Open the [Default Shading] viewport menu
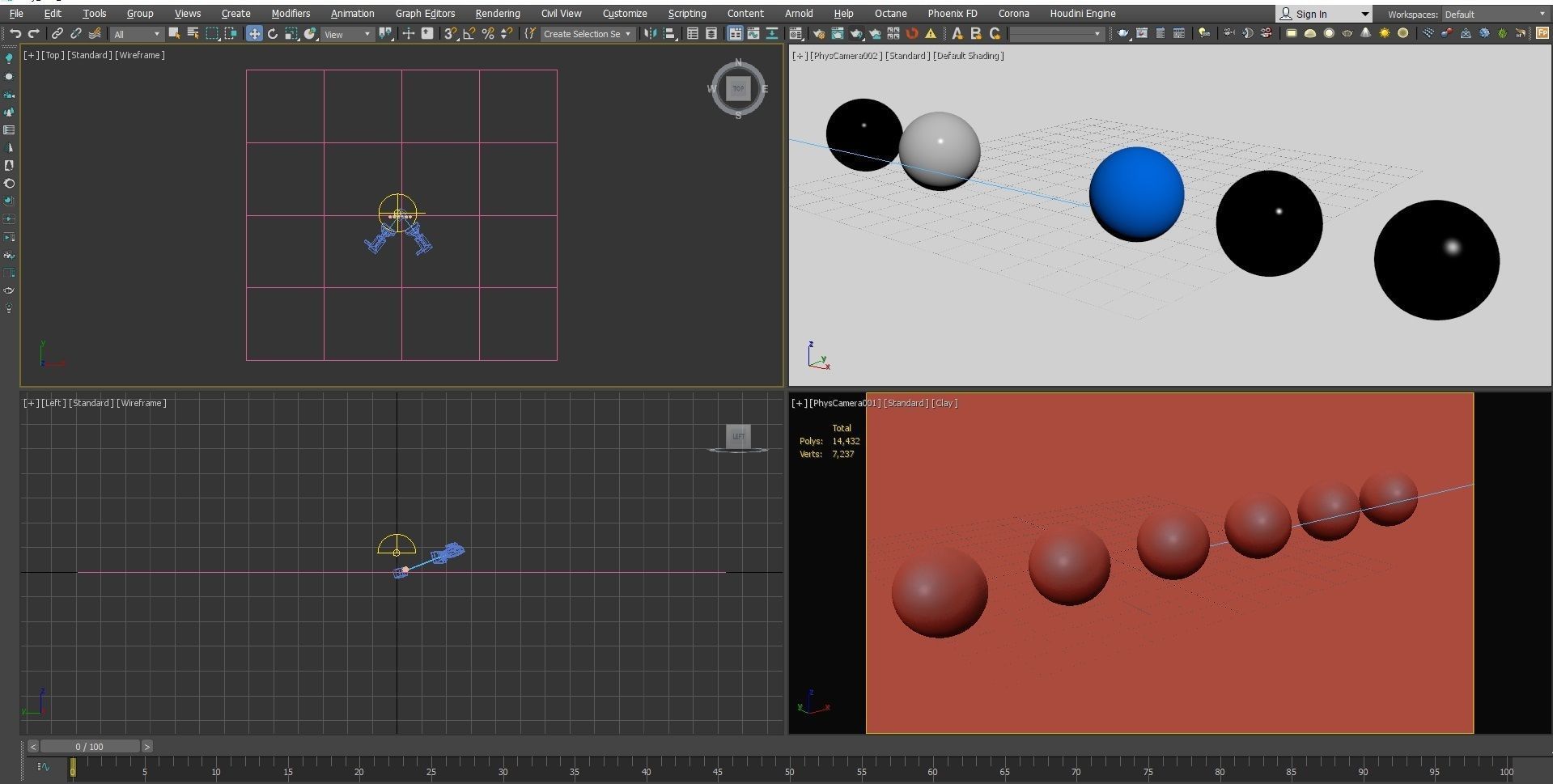The image size is (1553, 784). 969,56
